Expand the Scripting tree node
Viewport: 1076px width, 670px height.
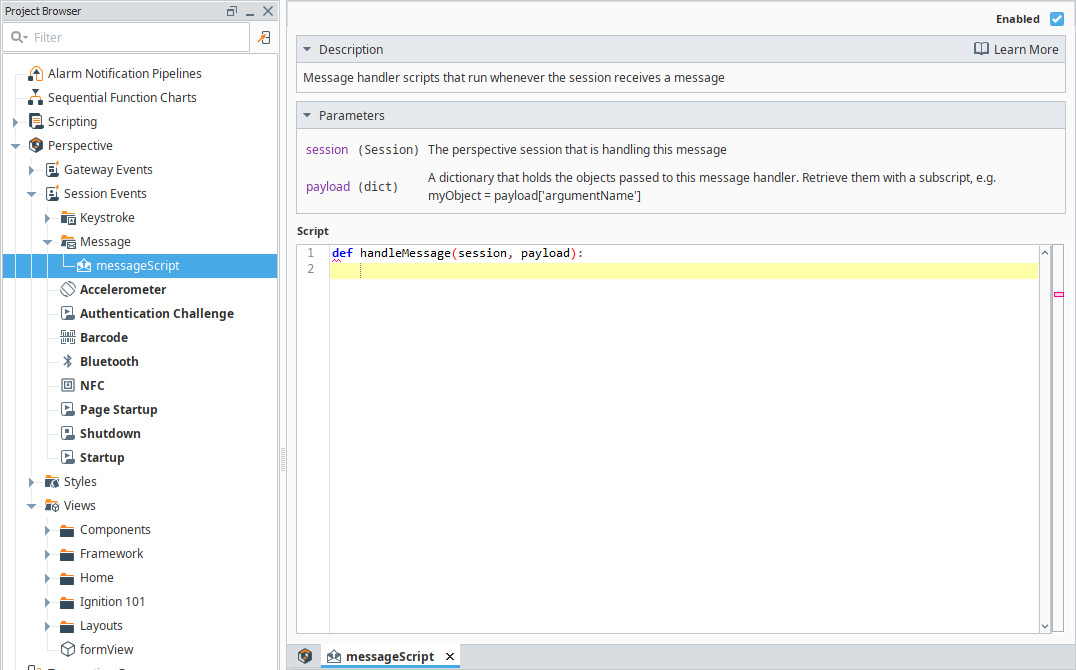click(x=15, y=122)
